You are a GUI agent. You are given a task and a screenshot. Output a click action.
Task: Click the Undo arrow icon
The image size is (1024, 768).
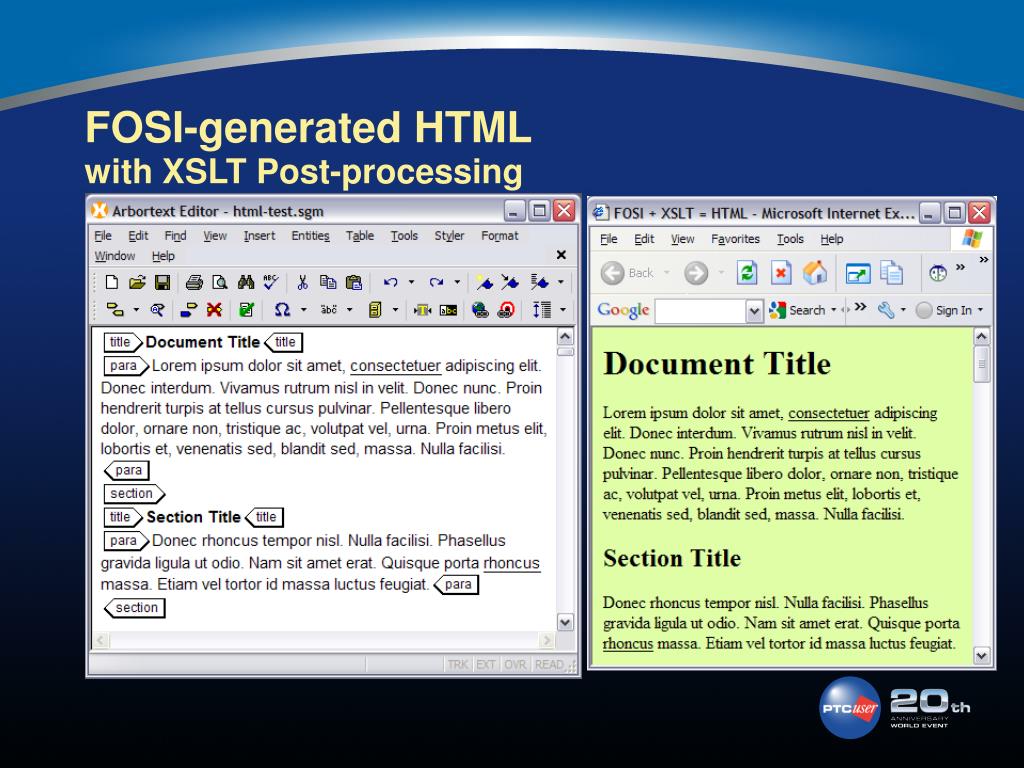(391, 282)
